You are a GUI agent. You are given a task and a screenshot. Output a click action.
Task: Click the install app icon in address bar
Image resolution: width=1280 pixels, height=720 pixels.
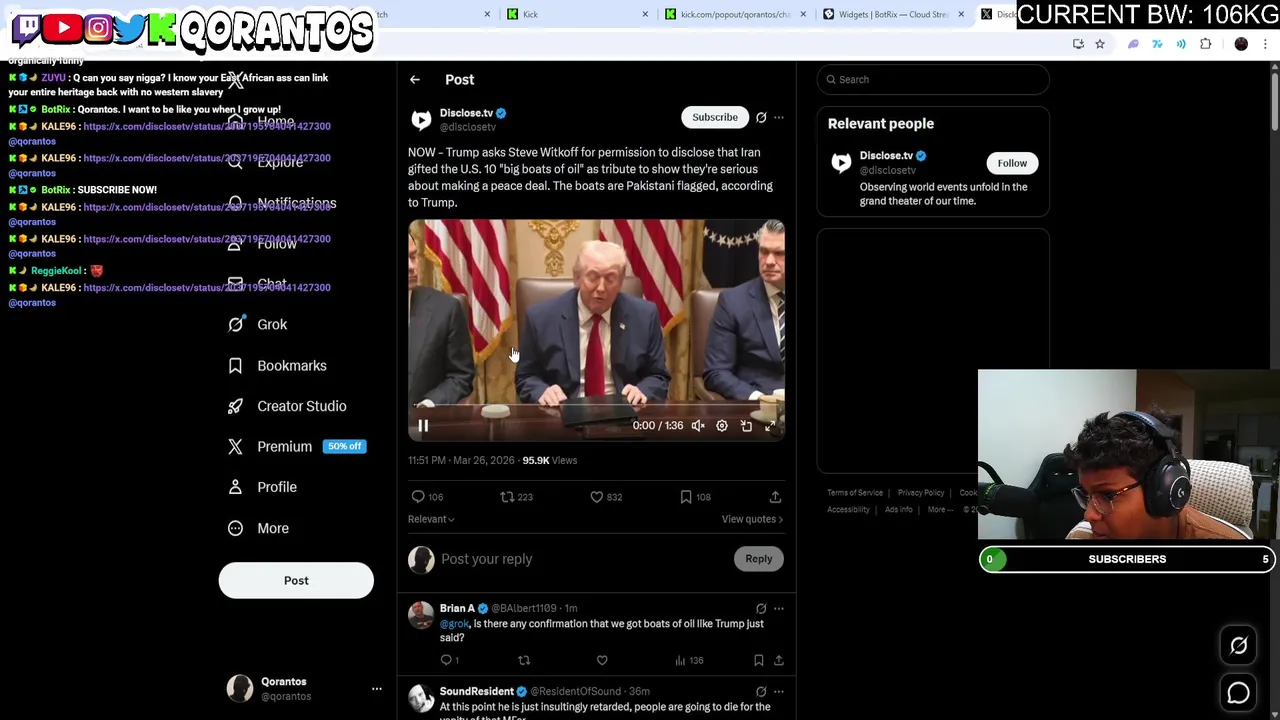click(x=1078, y=44)
